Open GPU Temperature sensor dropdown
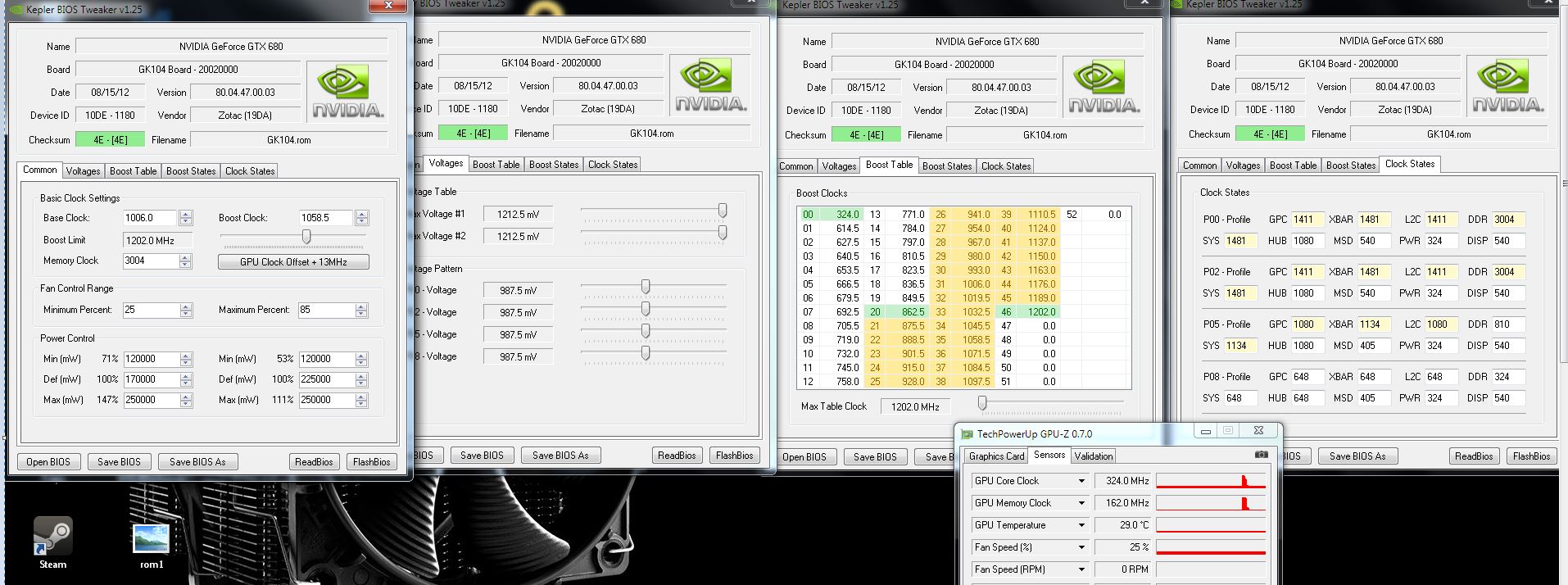This screenshot has width=1568, height=585. pyautogui.click(x=1081, y=525)
